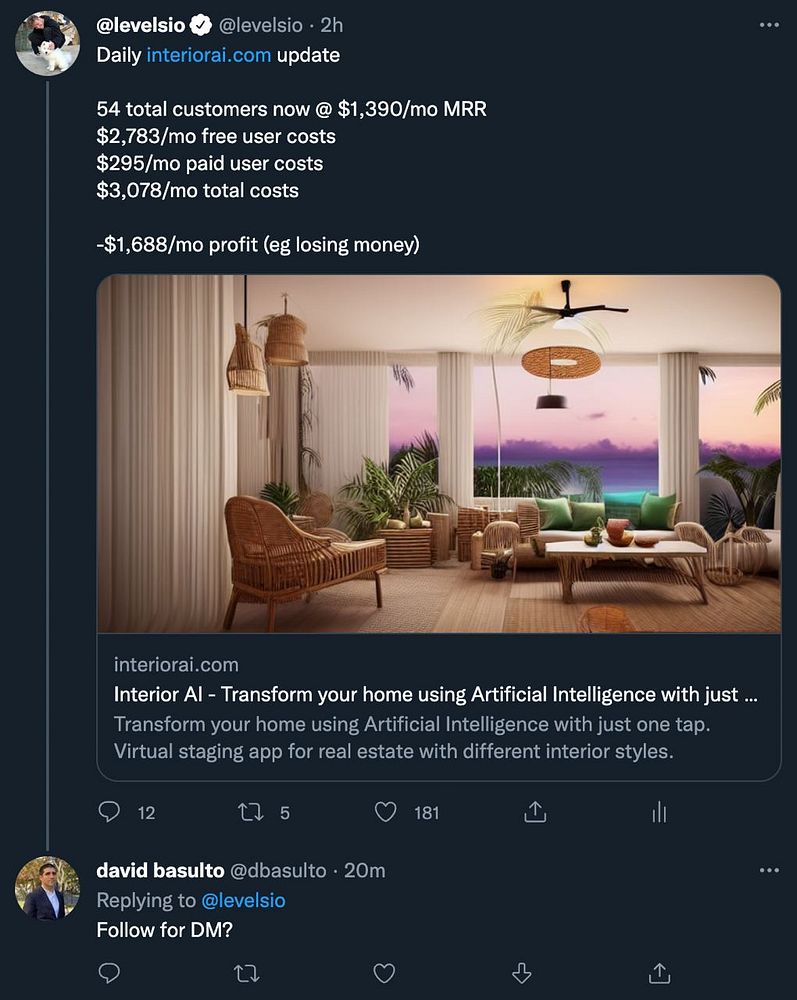Open david basulto's profile avatar
Screen dimensions: 797x1000
click(47, 888)
